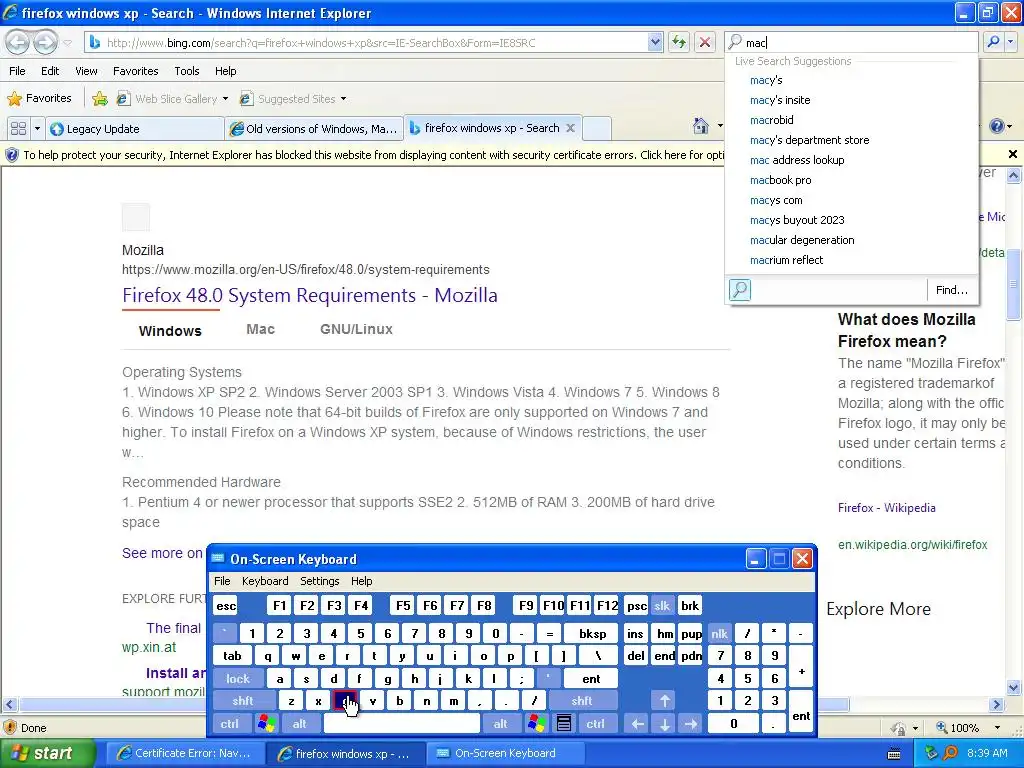
Task: Open search provider dropdown arrow
Action: 1010,42
